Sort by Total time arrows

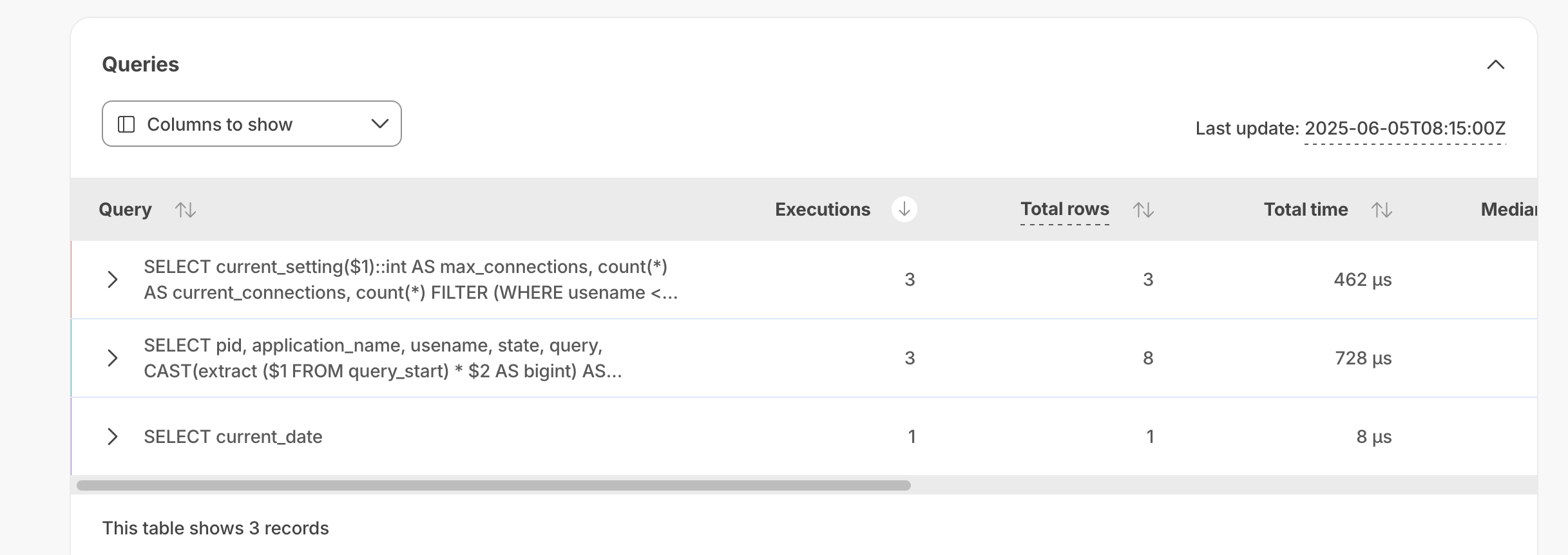1381,209
